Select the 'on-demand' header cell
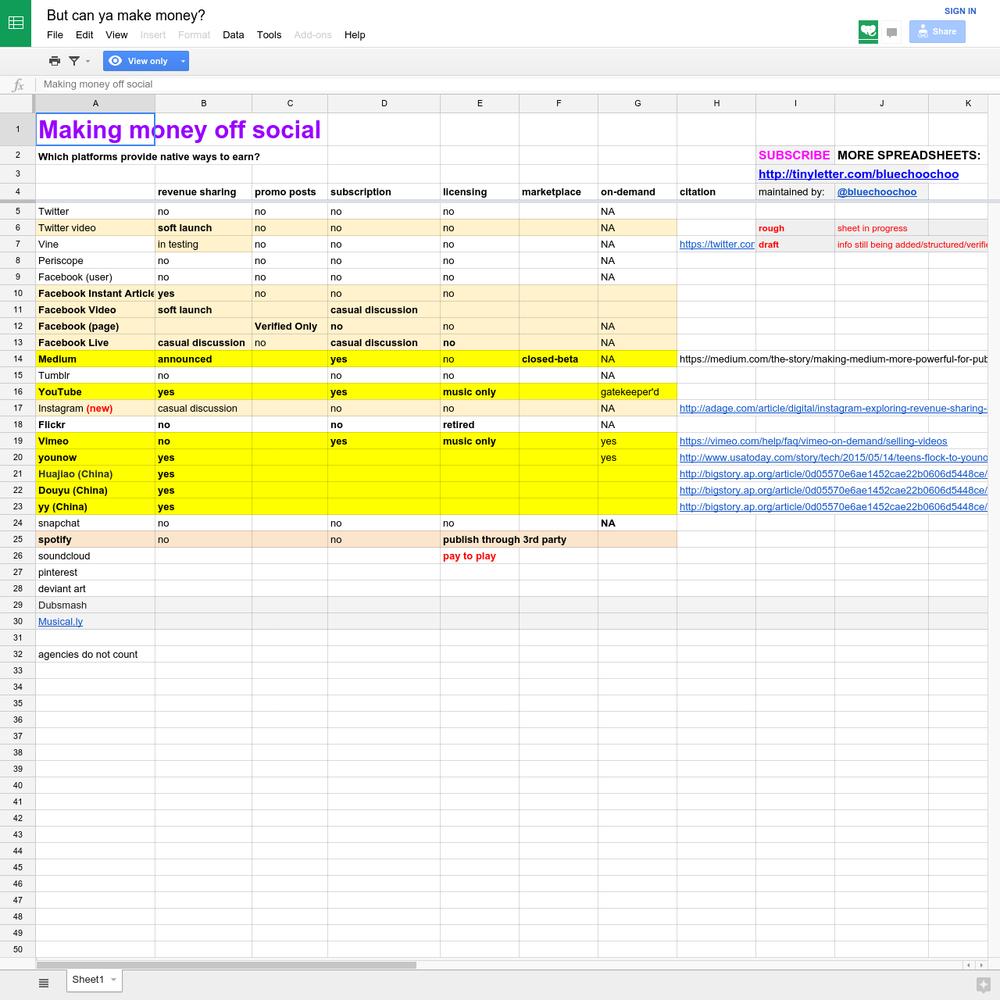 point(637,192)
